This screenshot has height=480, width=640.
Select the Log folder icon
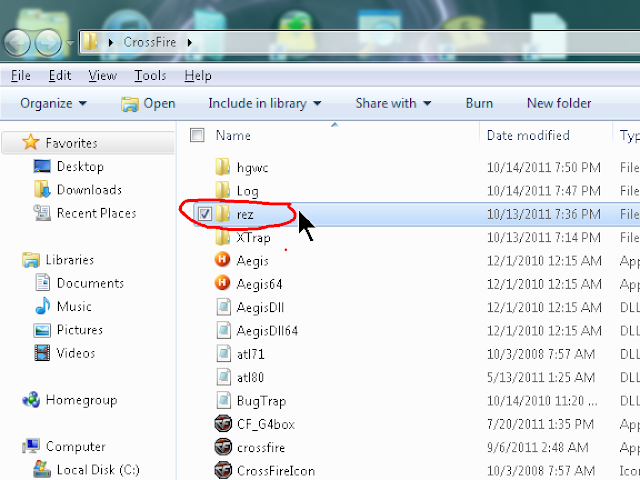tap(222, 190)
